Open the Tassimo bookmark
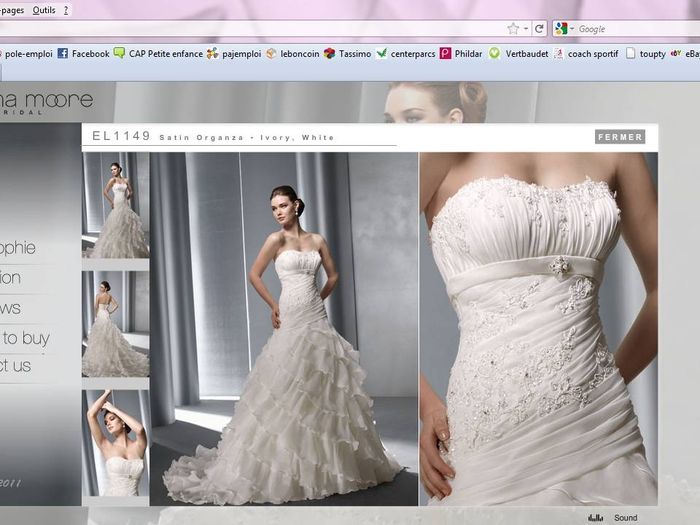700x525 pixels. tap(346, 54)
